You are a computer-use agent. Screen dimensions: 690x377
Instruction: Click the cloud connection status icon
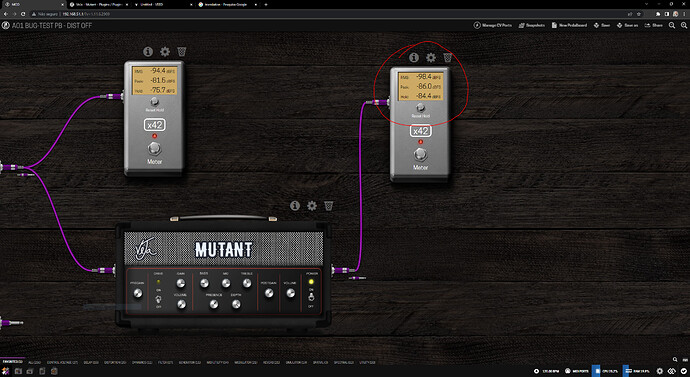pyautogui.click(x=672, y=371)
